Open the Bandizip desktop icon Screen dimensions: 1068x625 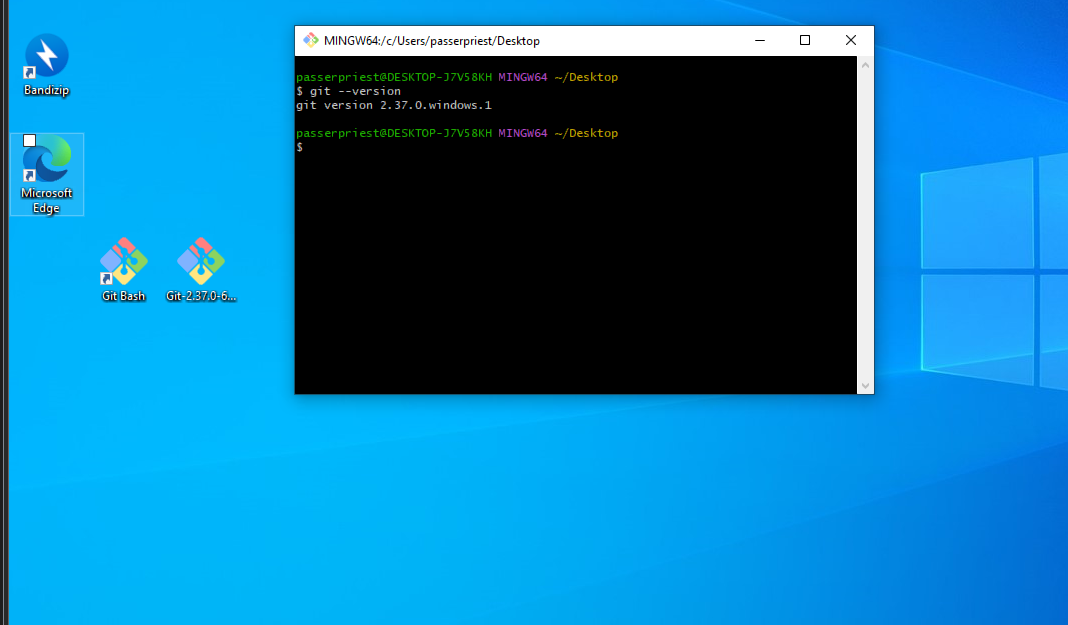click(46, 56)
